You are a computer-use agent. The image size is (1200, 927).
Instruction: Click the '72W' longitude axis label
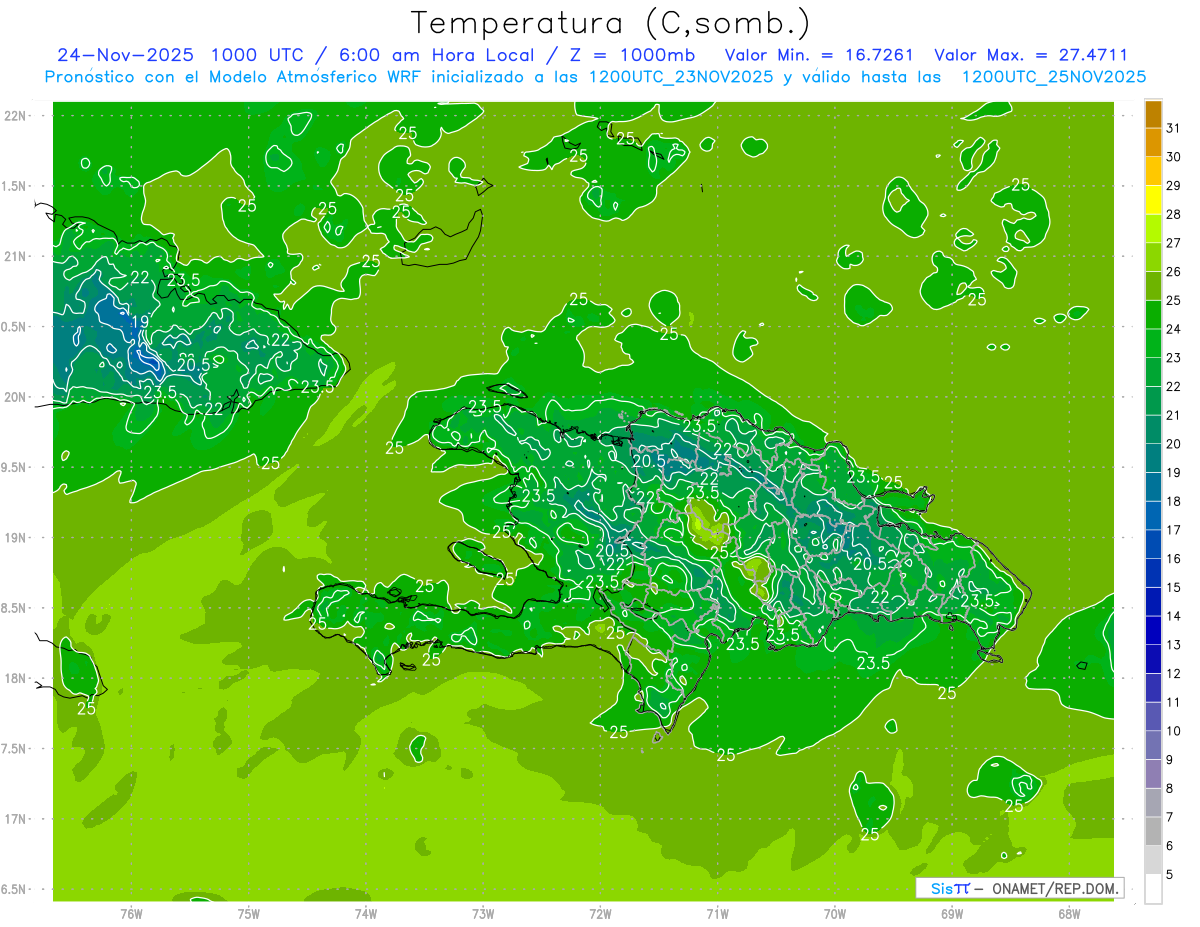tap(600, 914)
